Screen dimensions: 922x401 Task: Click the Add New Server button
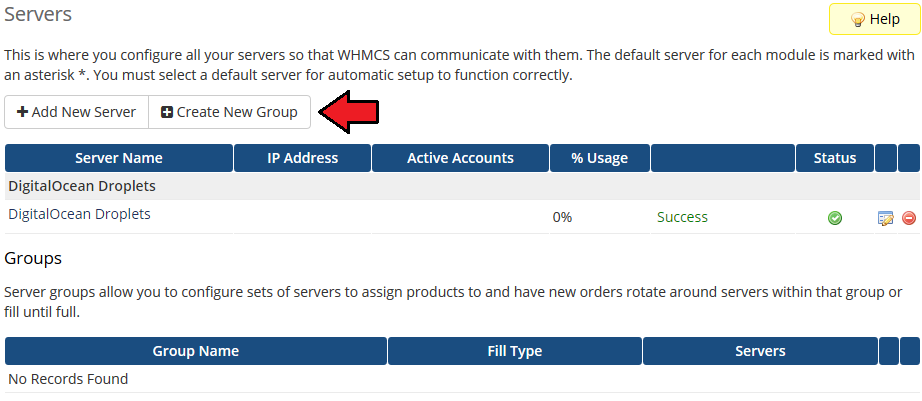coord(76,112)
